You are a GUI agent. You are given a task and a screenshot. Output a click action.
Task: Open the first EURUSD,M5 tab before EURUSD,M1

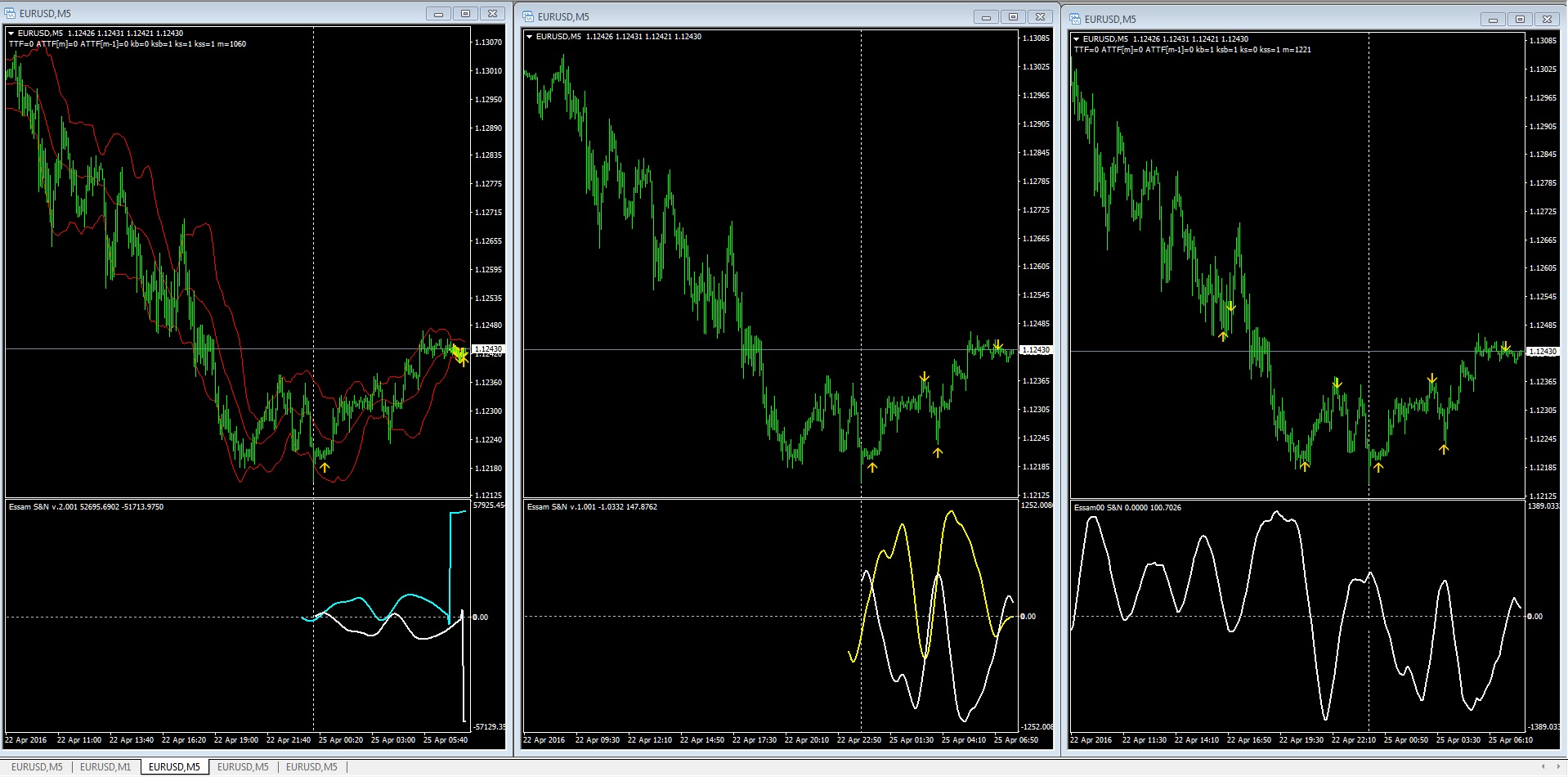(x=37, y=767)
